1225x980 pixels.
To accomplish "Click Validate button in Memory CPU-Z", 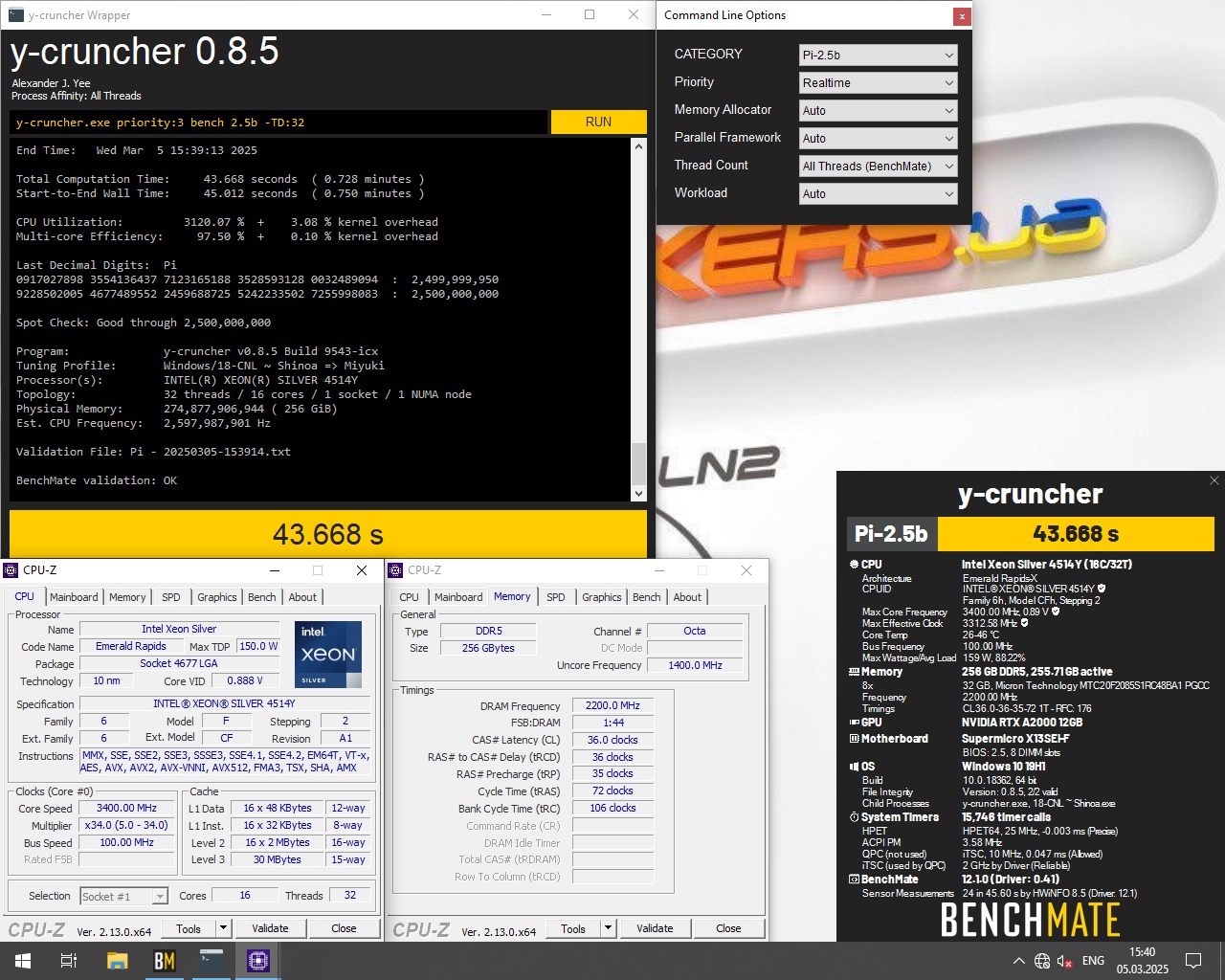I will 655,928.
